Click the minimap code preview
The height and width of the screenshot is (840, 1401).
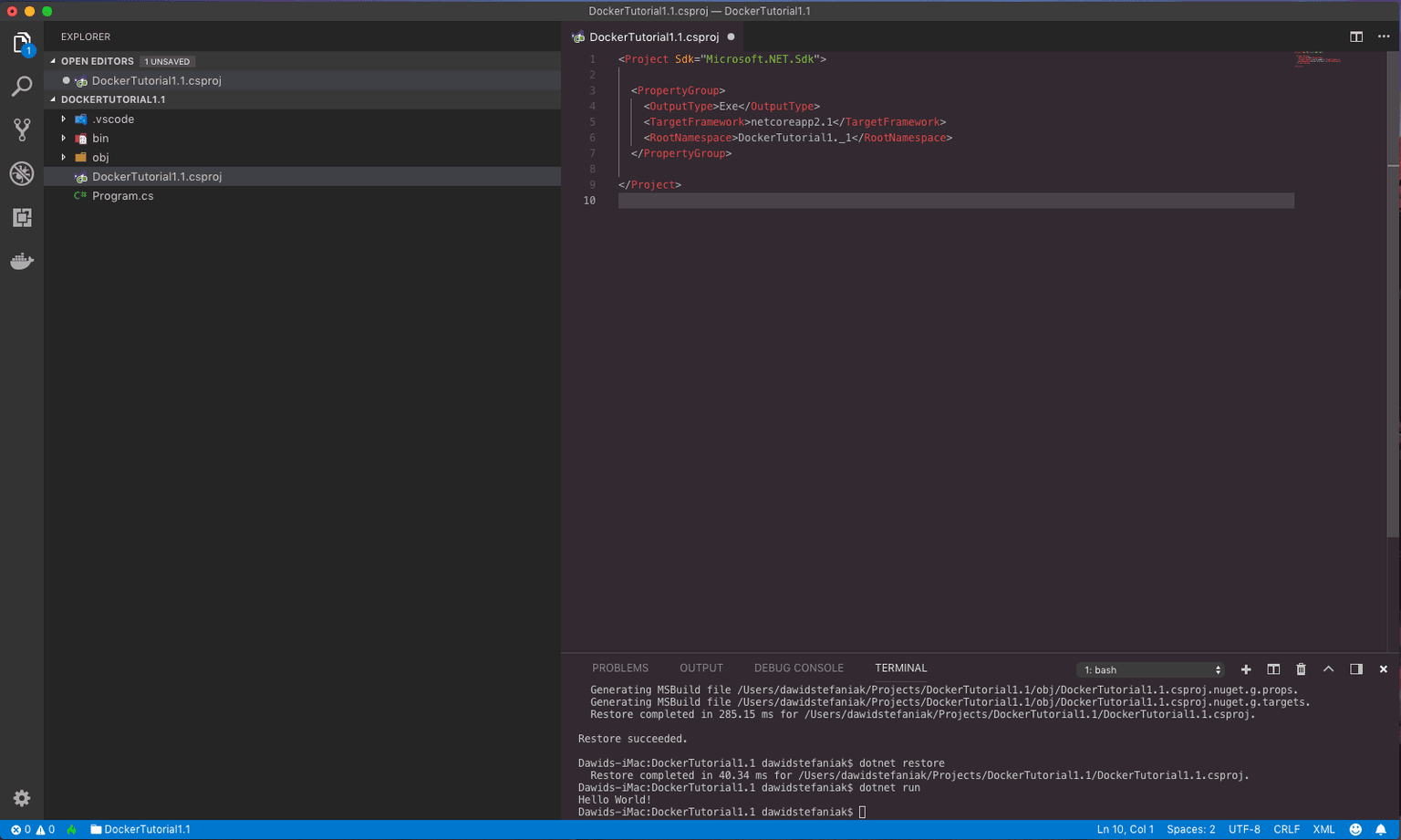point(1317,58)
